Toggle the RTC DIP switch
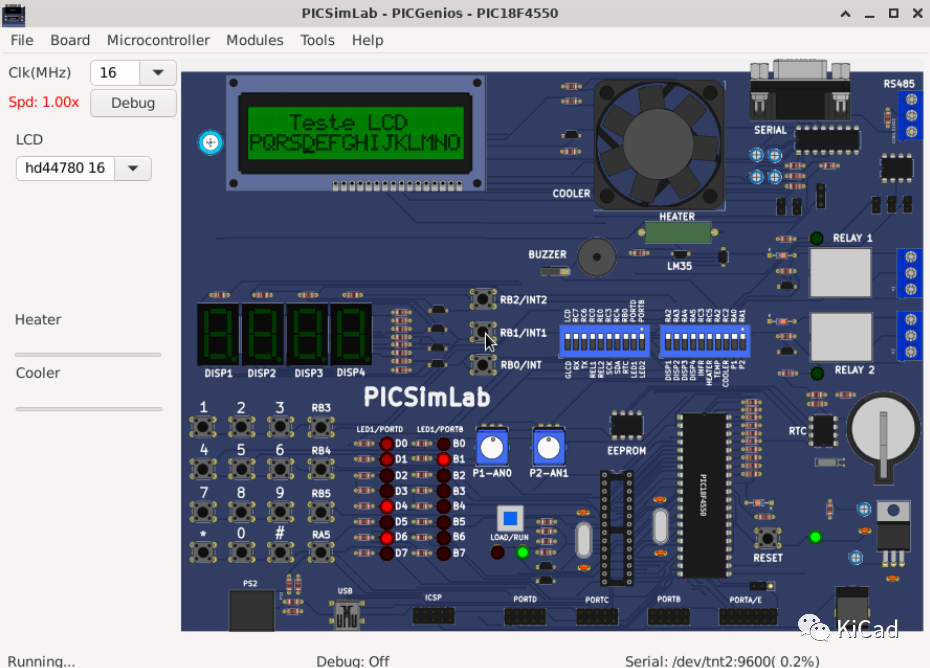 pos(625,341)
